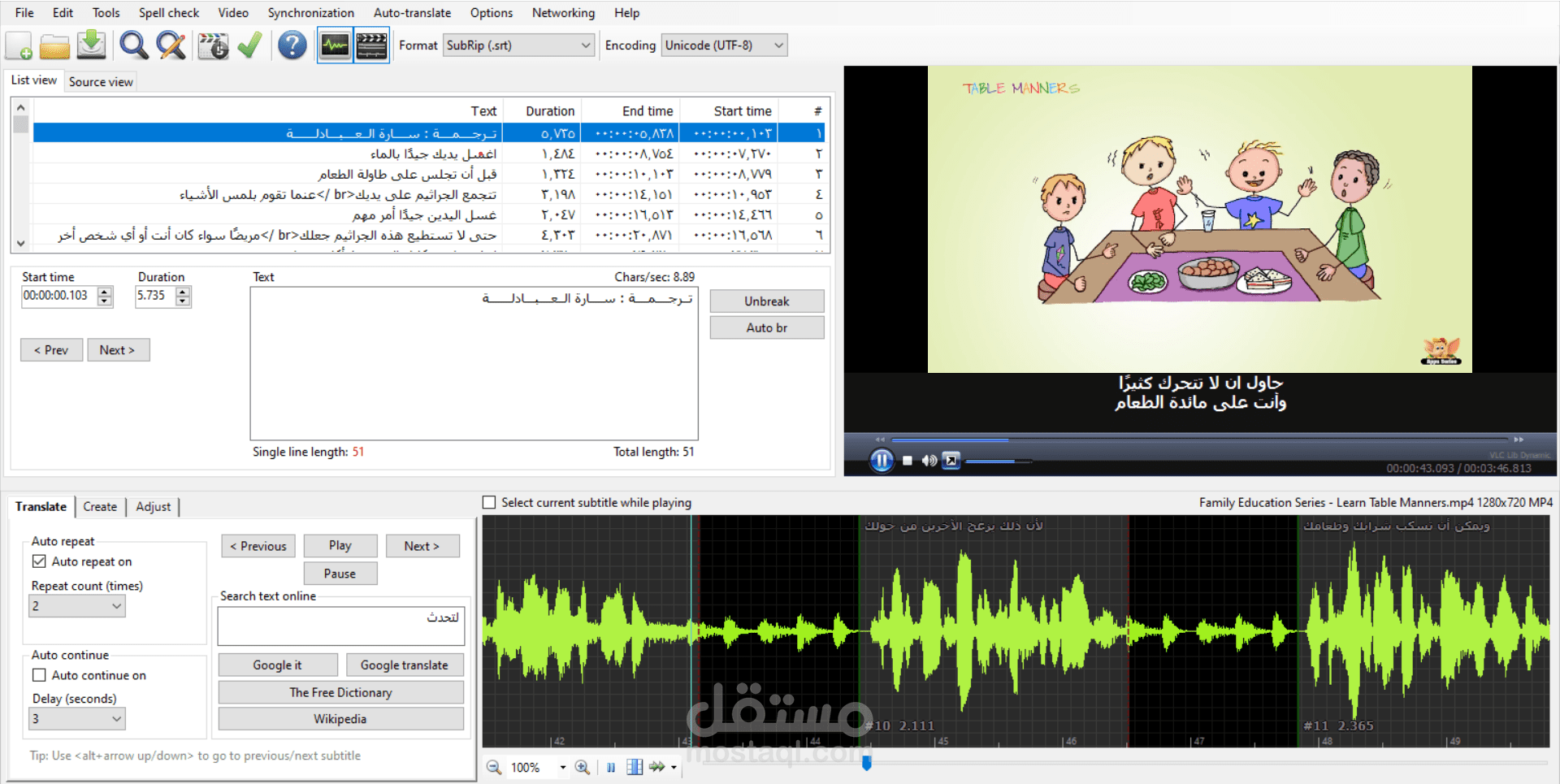Click the Start time spinner arrows
Viewport: 1560px width, 784px height.
[x=105, y=296]
